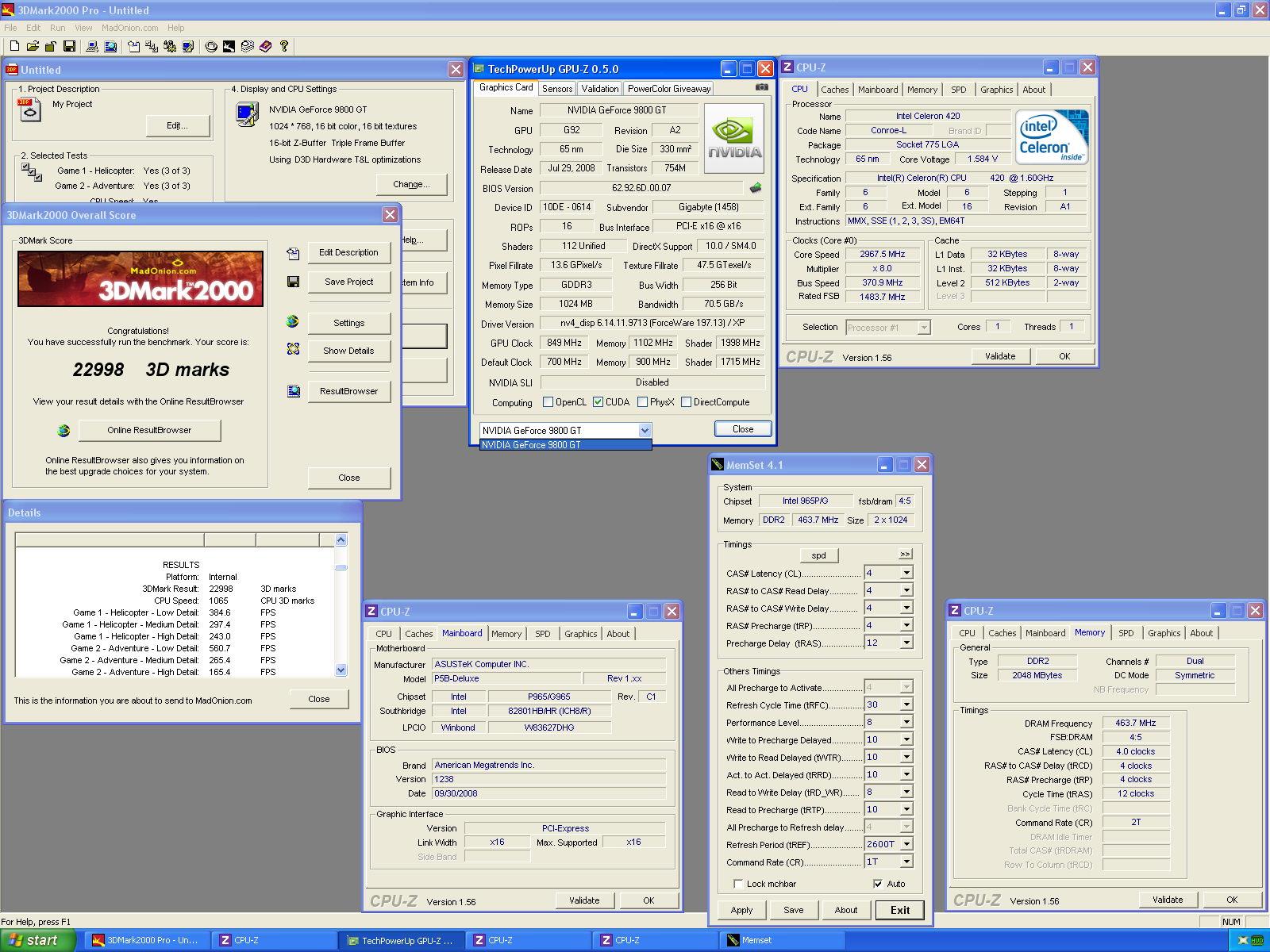Viewport: 1270px width, 952px height.
Task: Enable the PhysX checkbox in GPU-Z
Action: point(642,402)
